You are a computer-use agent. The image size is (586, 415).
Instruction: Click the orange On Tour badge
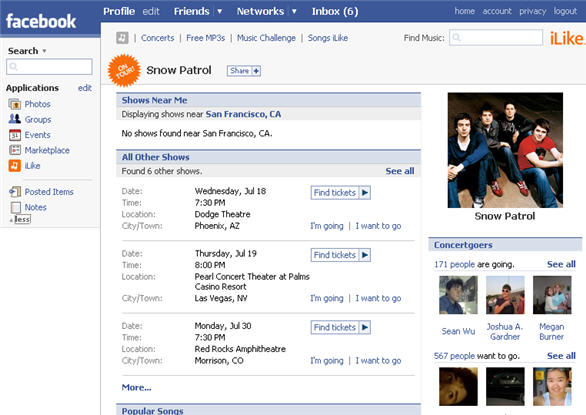tap(124, 70)
